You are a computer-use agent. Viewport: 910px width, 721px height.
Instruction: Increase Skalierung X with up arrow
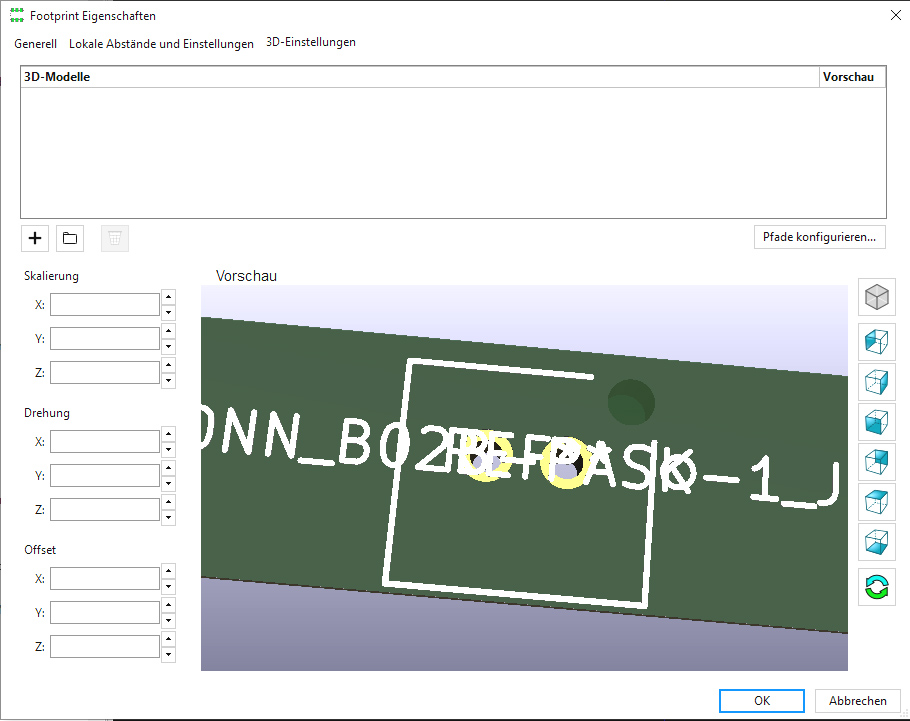coord(168,297)
